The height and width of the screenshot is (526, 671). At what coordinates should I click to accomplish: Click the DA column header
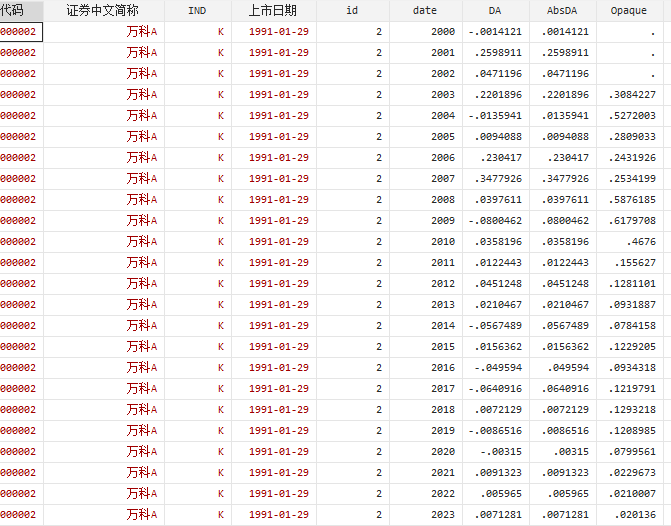pos(495,10)
